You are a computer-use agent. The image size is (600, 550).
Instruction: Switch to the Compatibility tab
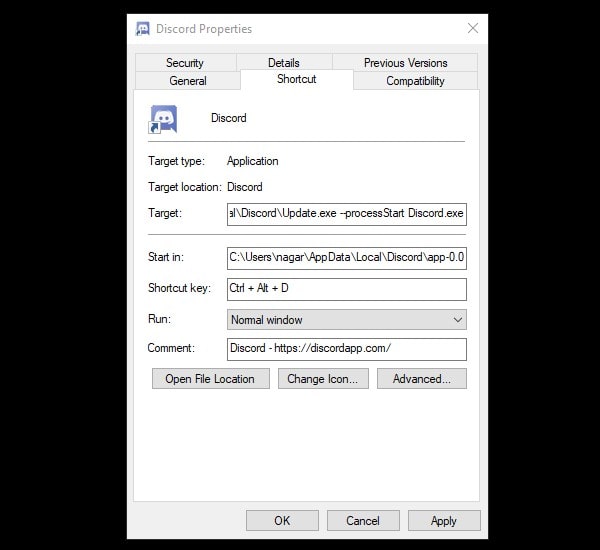click(415, 81)
